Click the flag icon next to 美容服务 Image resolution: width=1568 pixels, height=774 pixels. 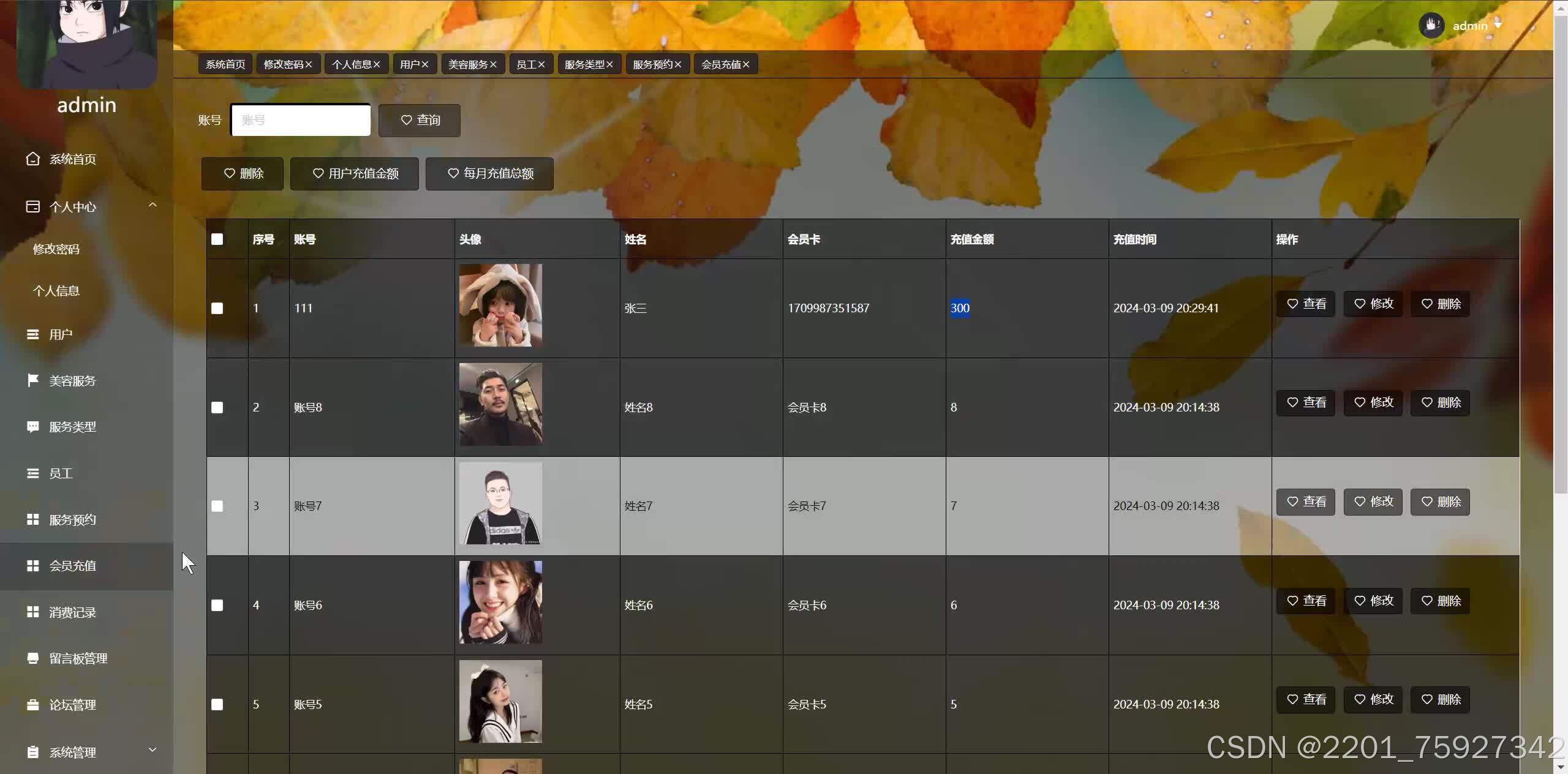point(33,380)
